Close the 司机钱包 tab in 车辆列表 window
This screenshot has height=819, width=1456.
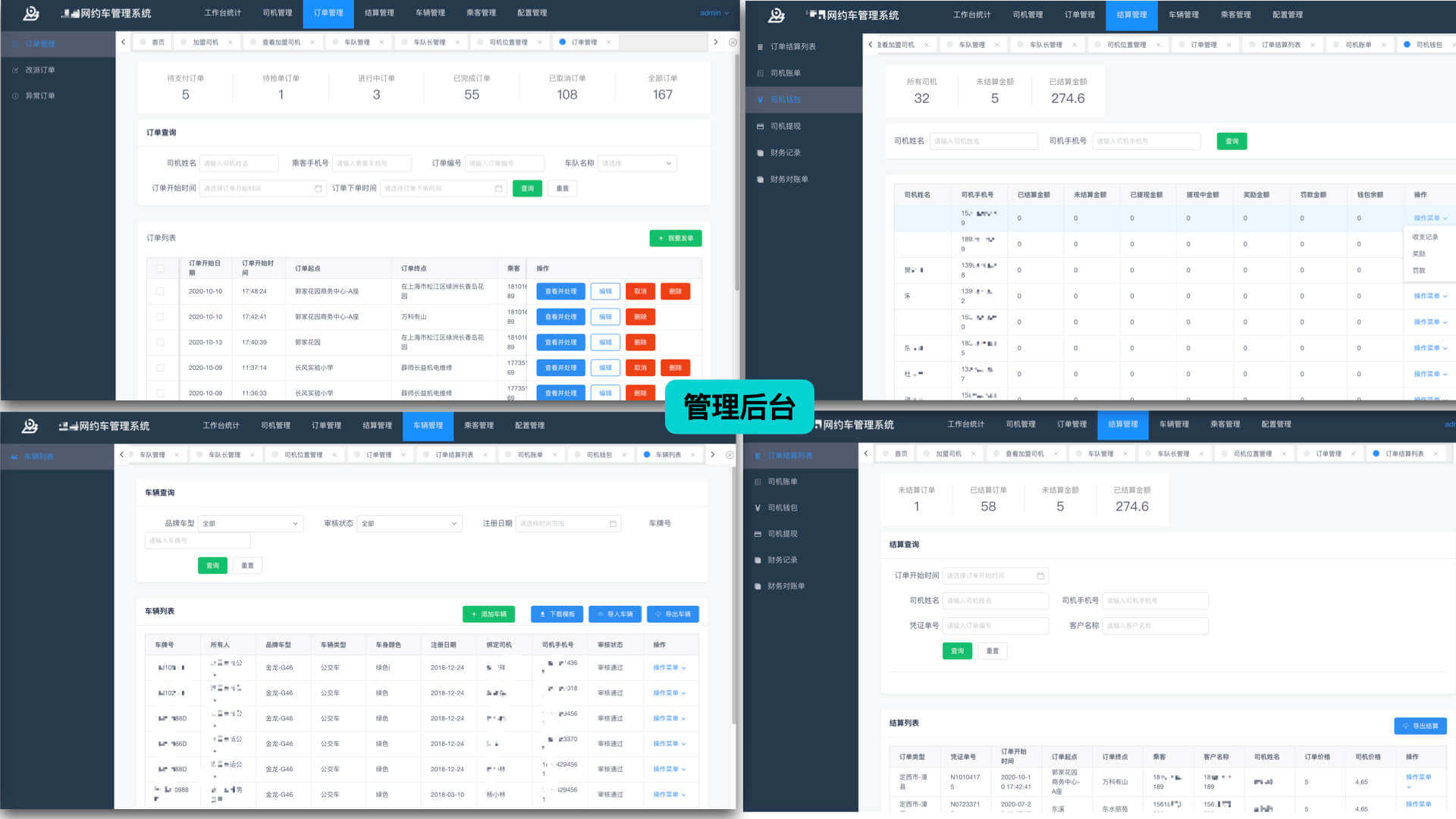click(x=624, y=455)
